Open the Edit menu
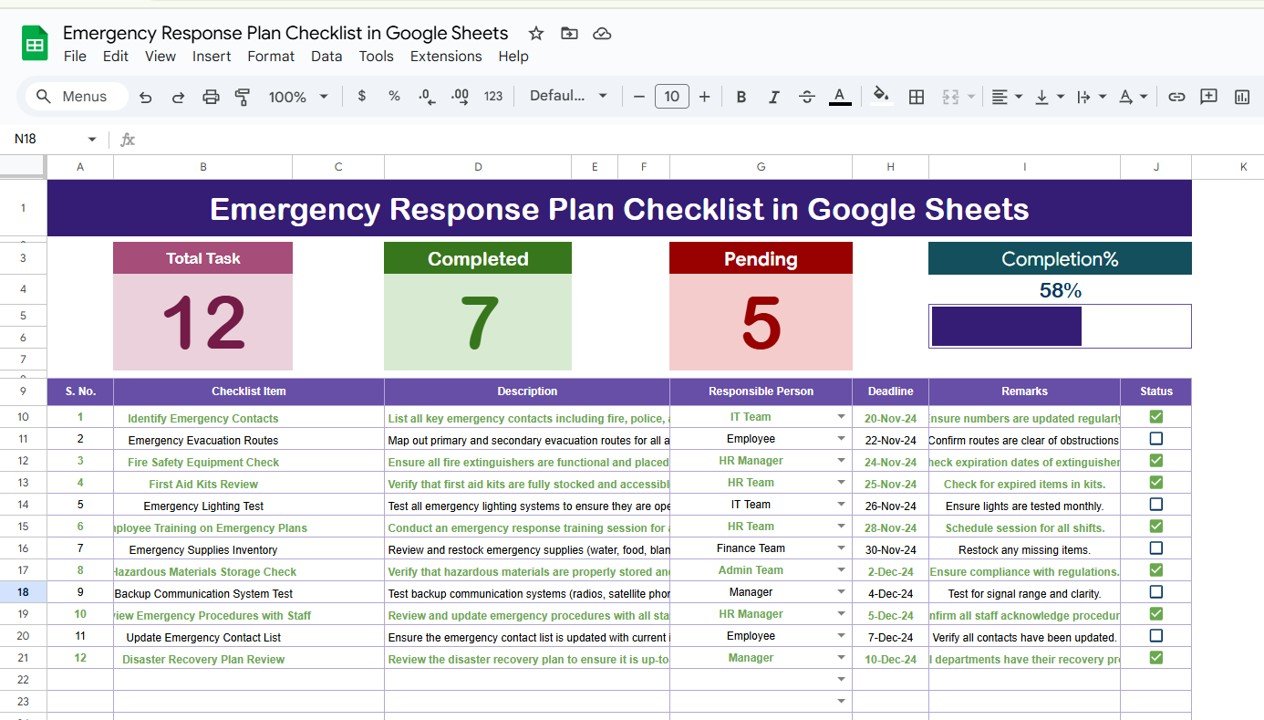 coord(116,56)
